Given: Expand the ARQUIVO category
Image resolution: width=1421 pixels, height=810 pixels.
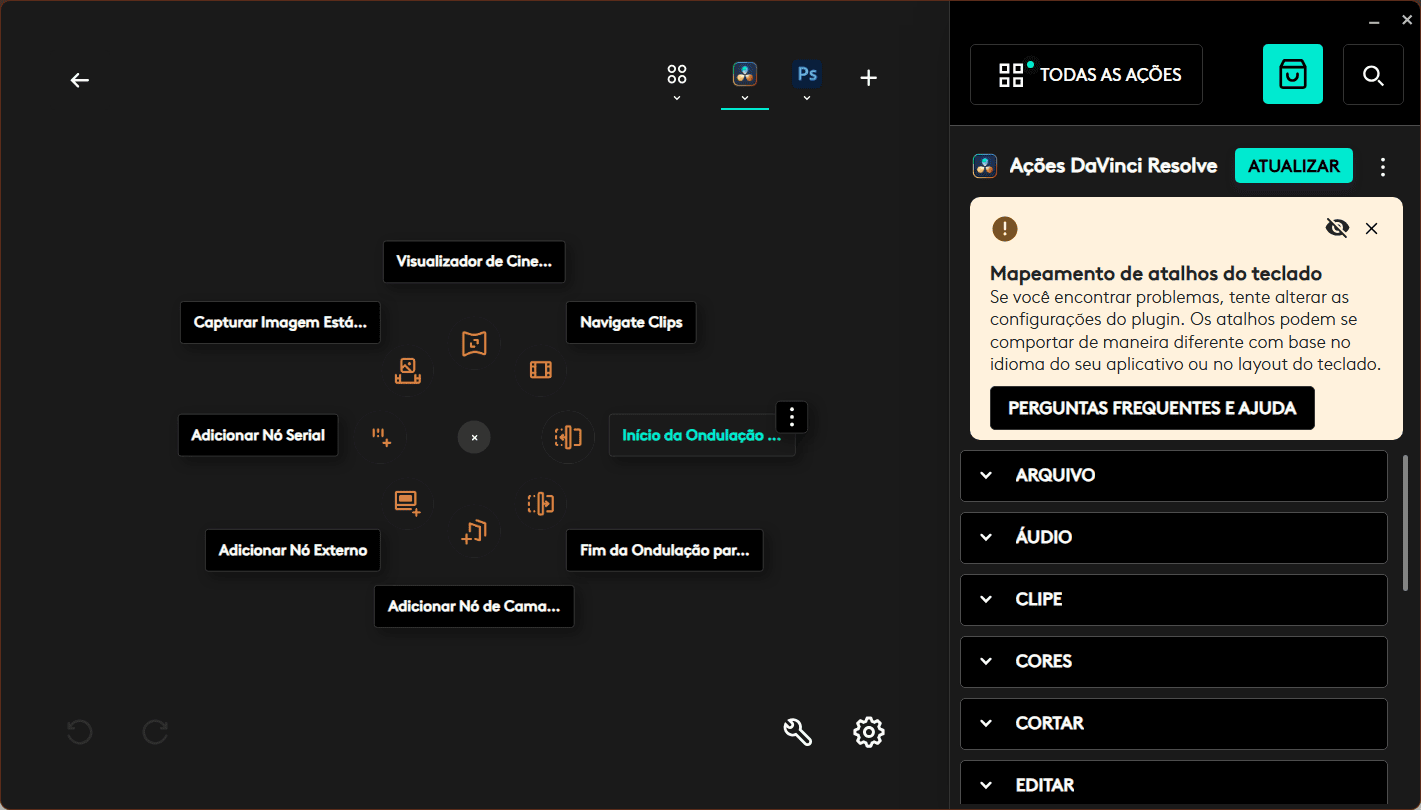Looking at the screenshot, I should (x=1173, y=476).
